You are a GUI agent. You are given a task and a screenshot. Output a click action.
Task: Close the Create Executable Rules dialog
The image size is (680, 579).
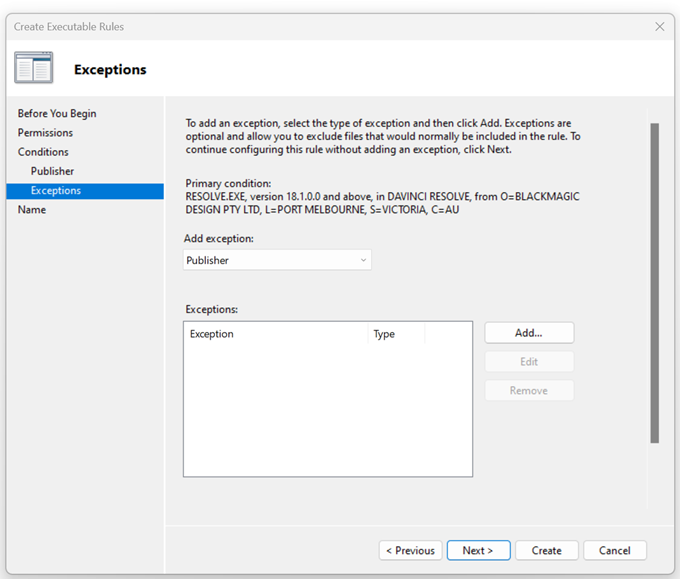pos(659,26)
